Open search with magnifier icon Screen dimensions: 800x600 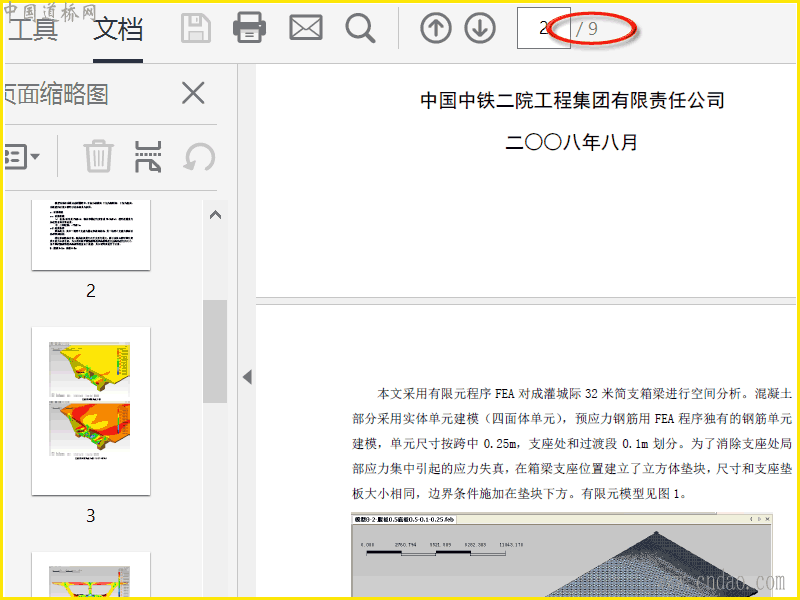360,28
